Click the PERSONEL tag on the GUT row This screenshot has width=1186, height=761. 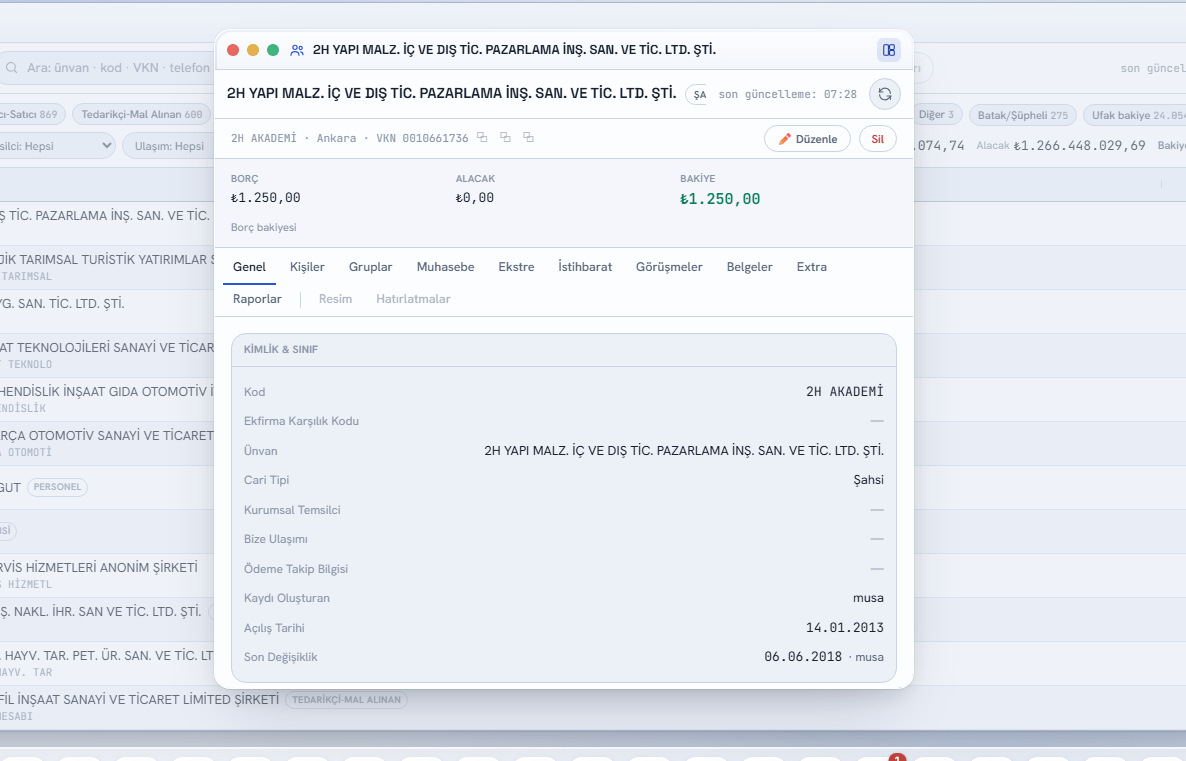click(x=57, y=487)
